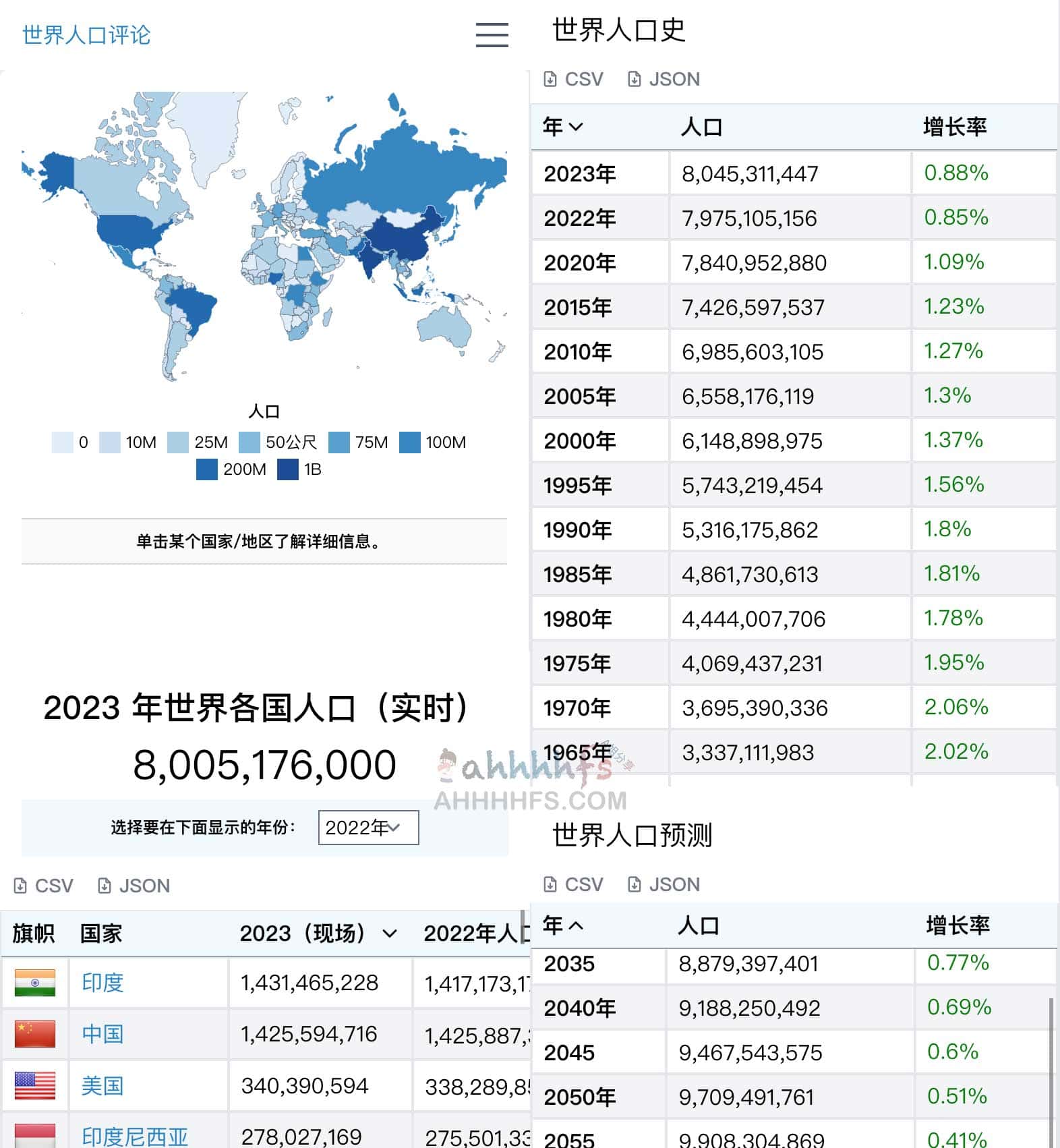This screenshot has width=1060, height=1148.
Task: Click India's flag icon in the table
Action: [35, 983]
